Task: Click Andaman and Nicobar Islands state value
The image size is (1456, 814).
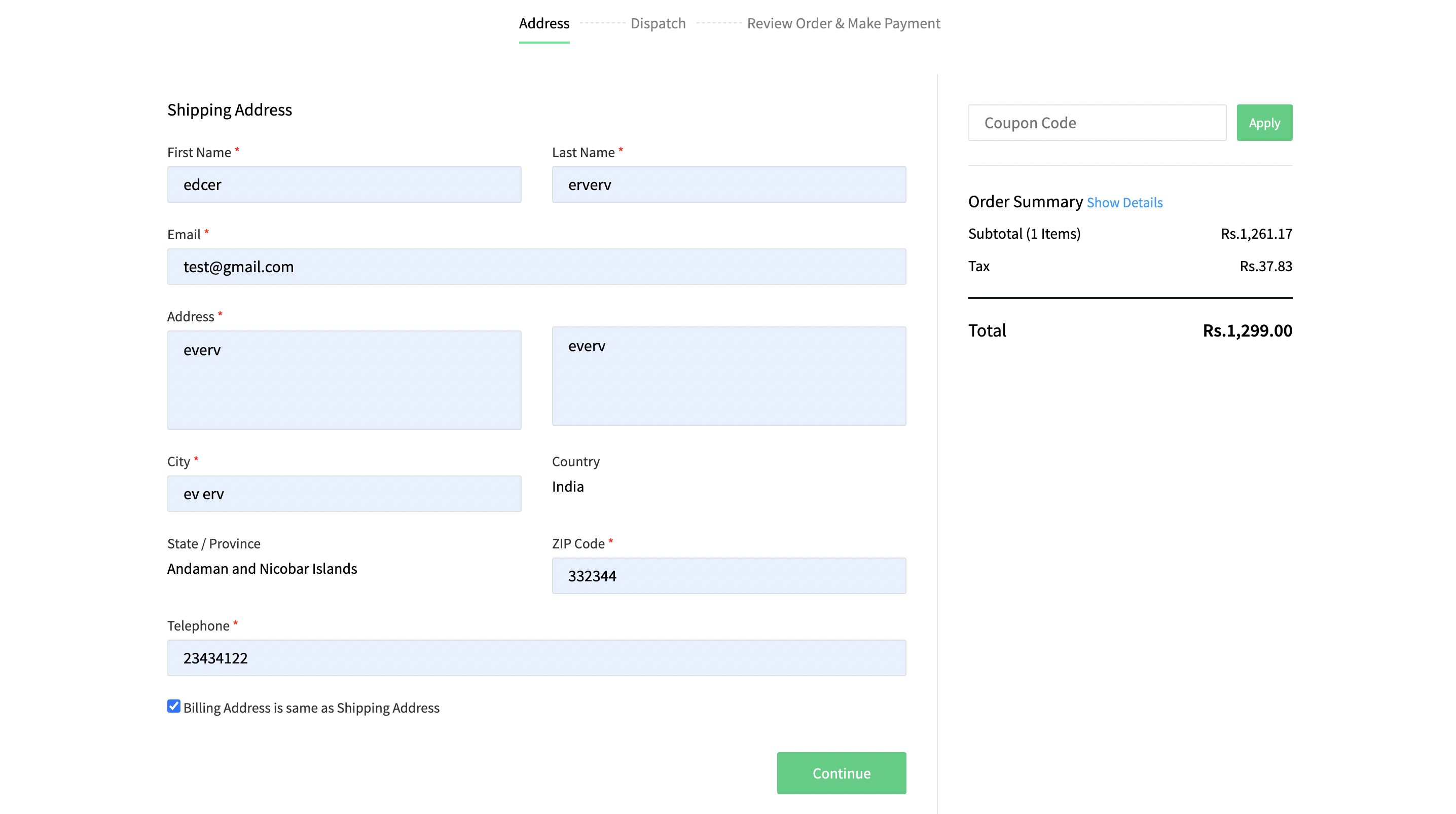Action: pos(262,568)
